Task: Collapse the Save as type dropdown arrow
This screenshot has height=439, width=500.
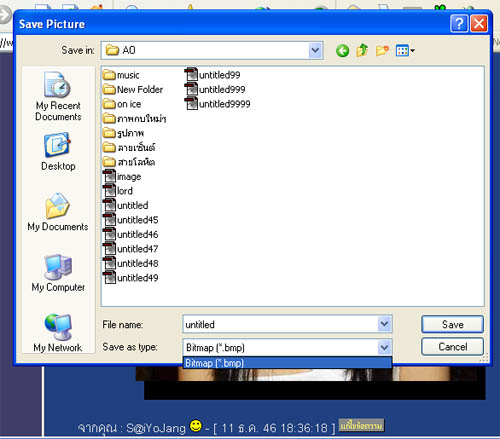Action: tap(384, 347)
